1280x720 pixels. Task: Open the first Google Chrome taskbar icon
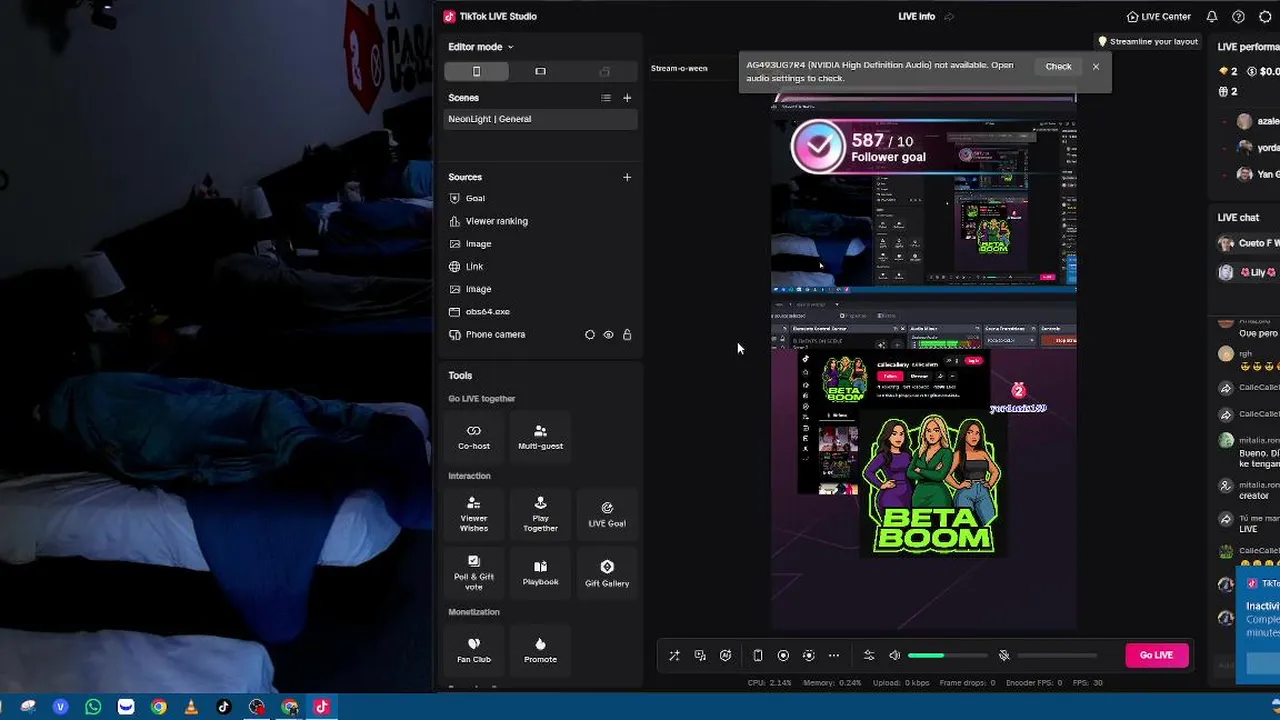pos(158,707)
